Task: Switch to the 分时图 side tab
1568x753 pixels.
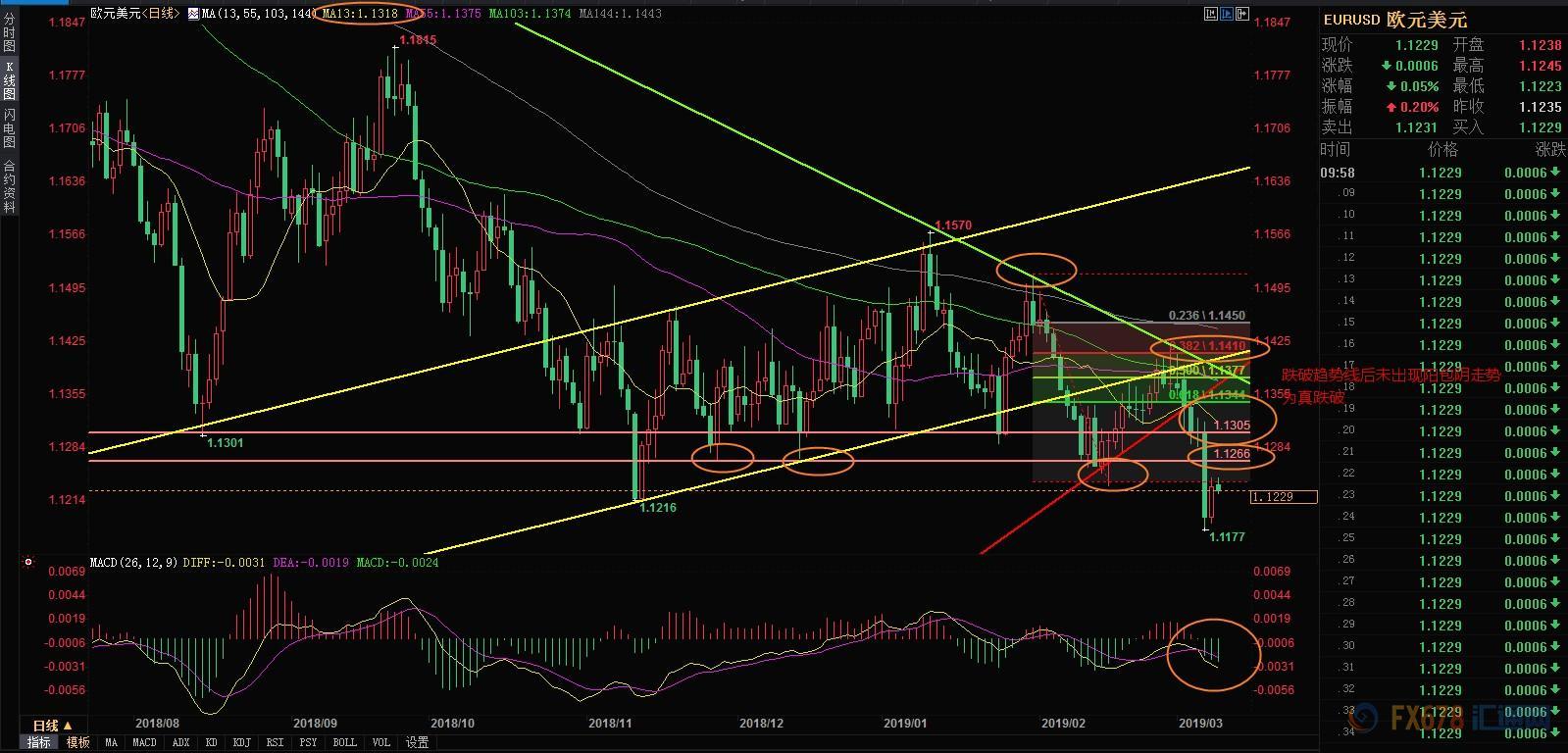Action: tap(9, 30)
